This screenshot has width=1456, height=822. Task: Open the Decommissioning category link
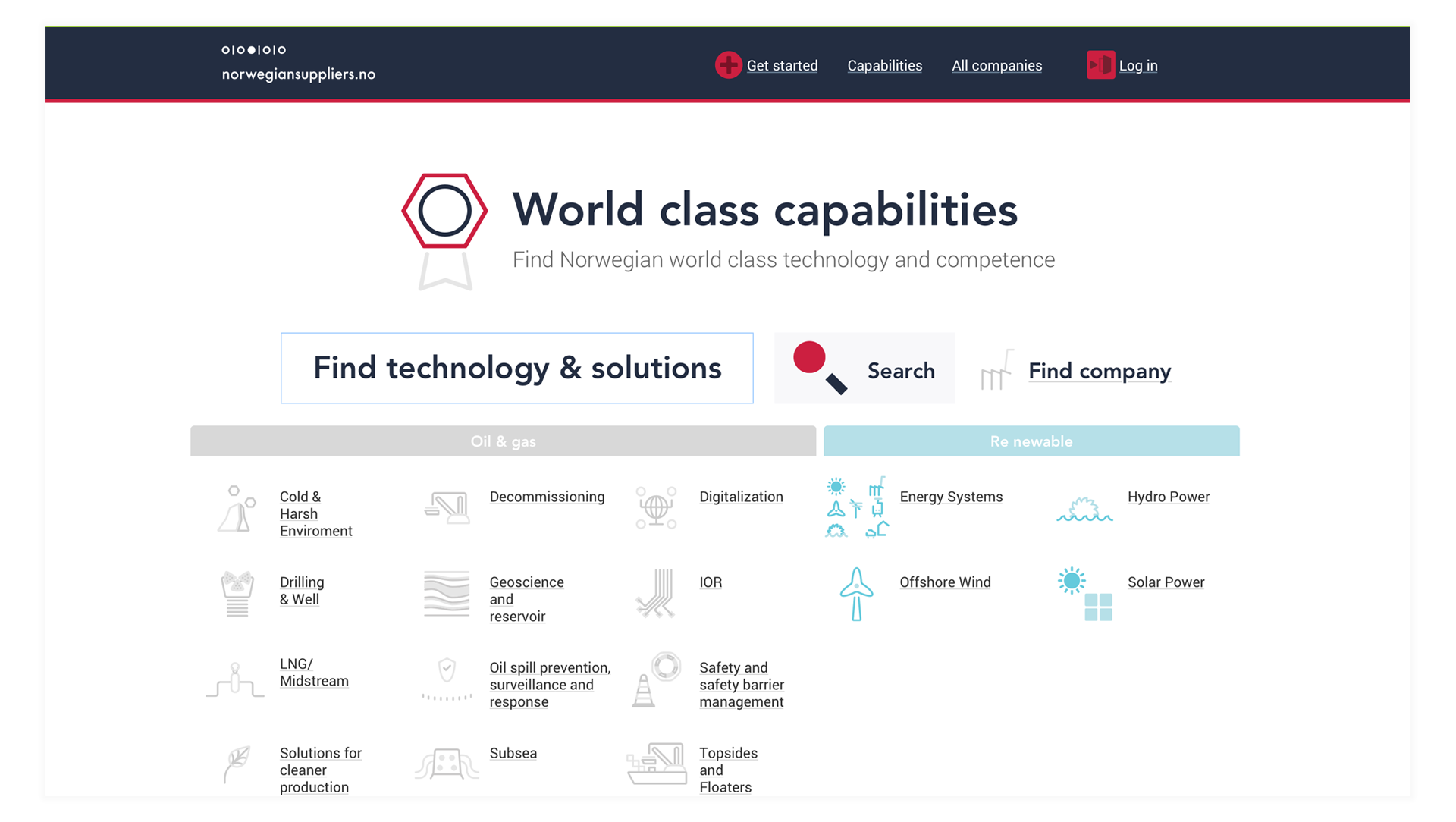tap(547, 497)
